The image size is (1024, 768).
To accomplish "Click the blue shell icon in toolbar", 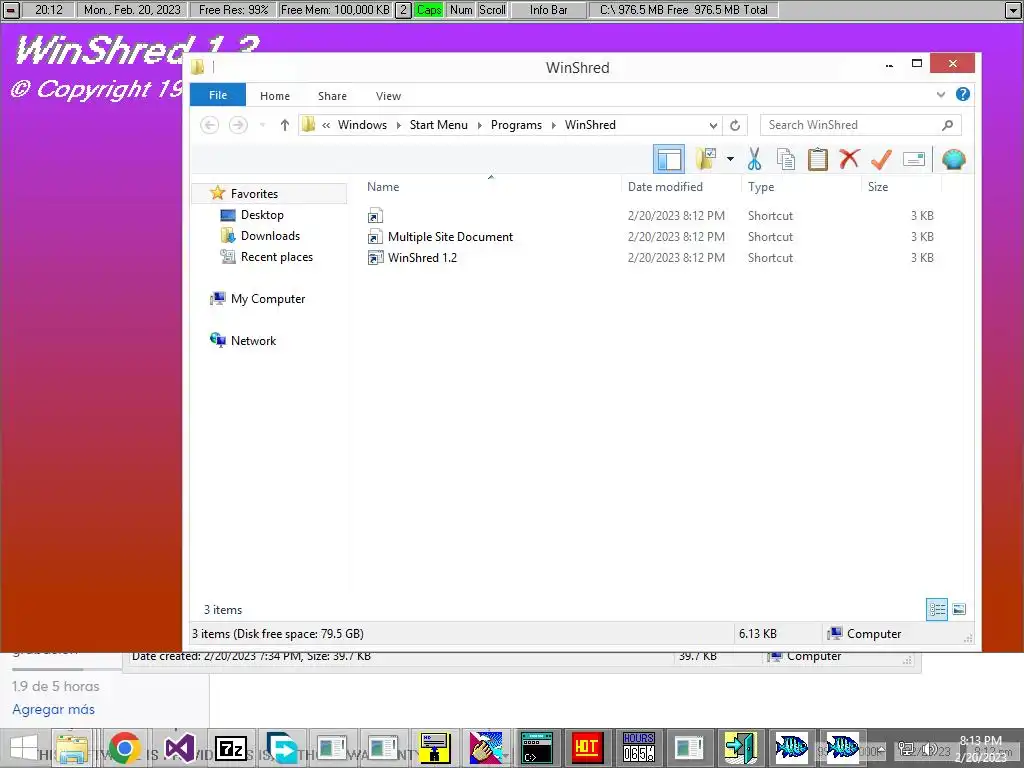I will [x=953, y=159].
